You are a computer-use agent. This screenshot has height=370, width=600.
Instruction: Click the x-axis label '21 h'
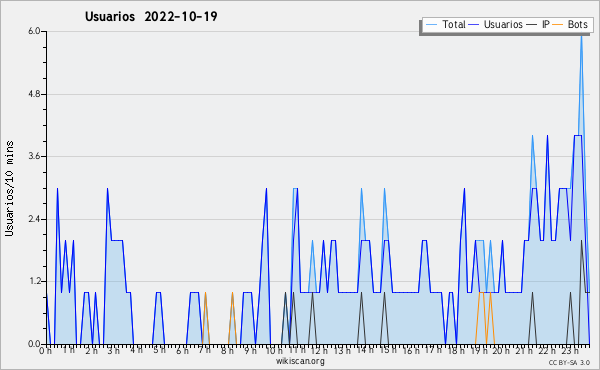pyautogui.click(x=524, y=350)
